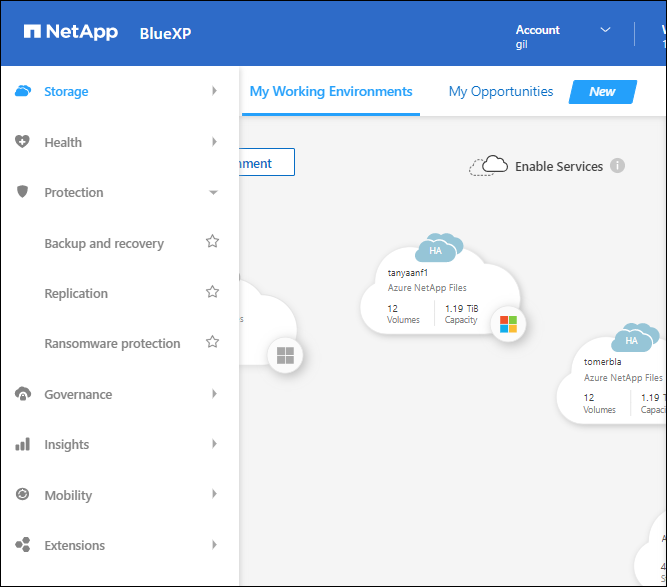
Task: Toggle the Replication favorite star
Action: (x=212, y=292)
